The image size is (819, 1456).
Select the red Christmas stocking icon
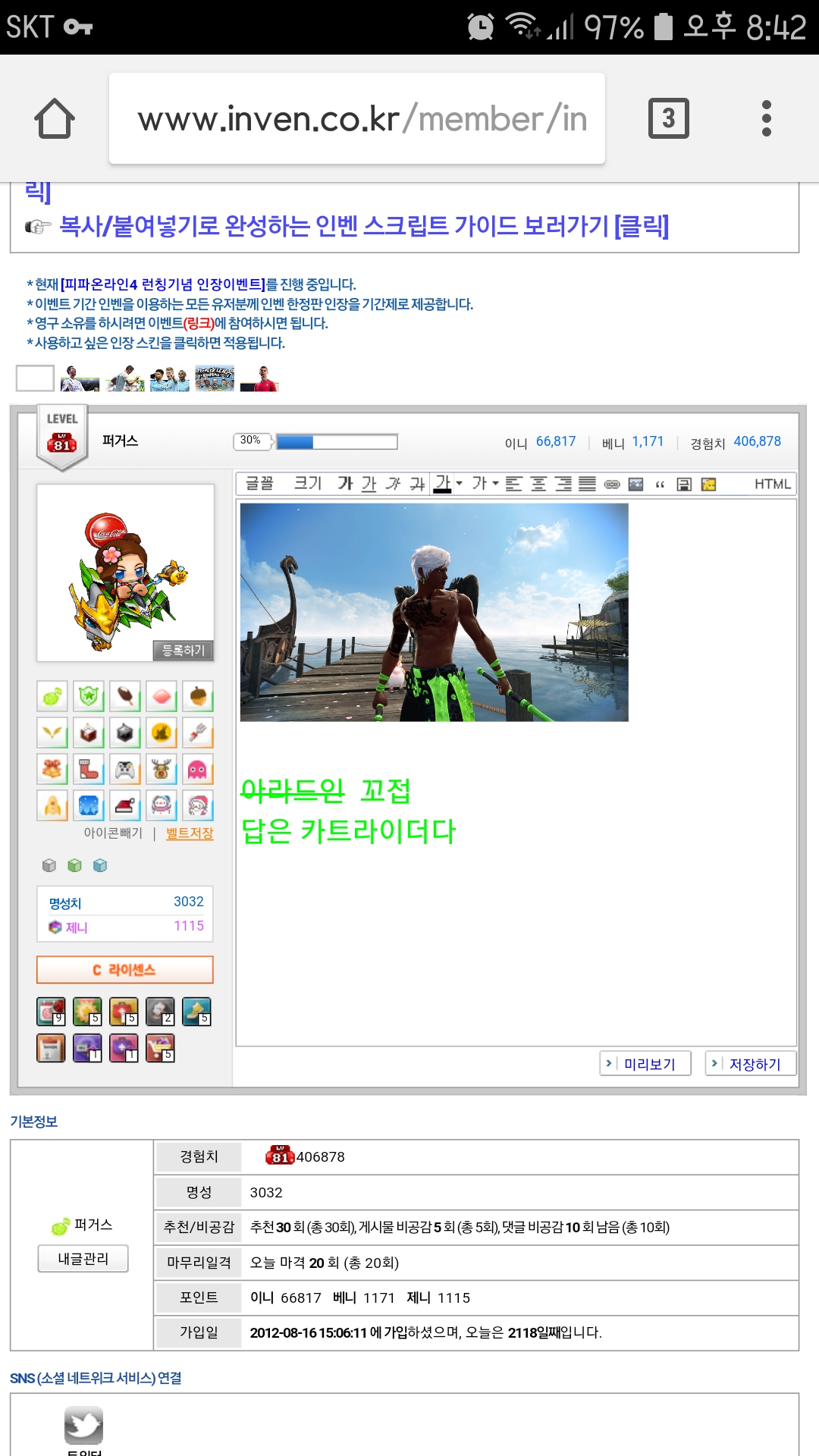(x=89, y=769)
